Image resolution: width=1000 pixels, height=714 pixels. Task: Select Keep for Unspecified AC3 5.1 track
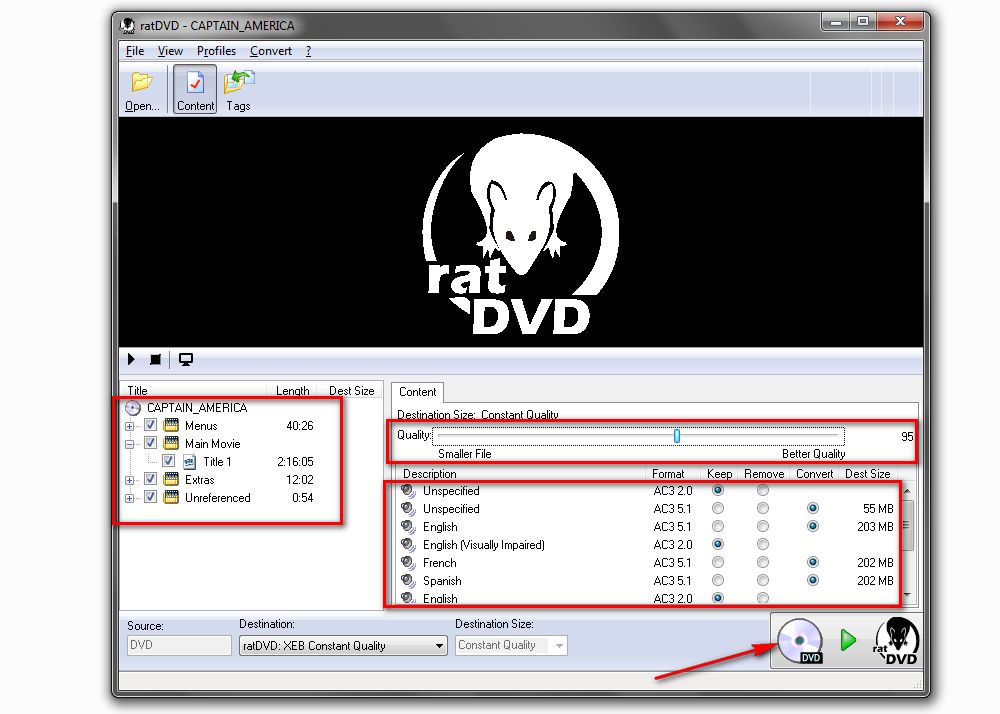(718, 508)
